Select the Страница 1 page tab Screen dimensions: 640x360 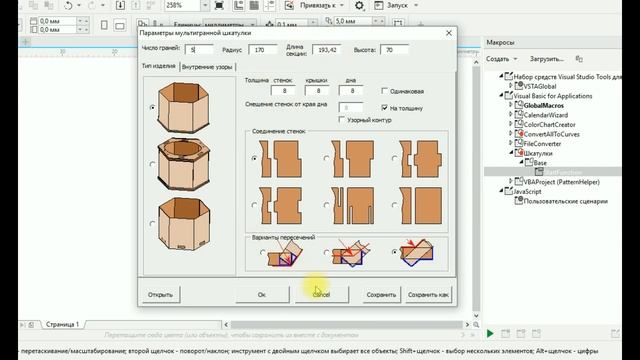(62, 324)
